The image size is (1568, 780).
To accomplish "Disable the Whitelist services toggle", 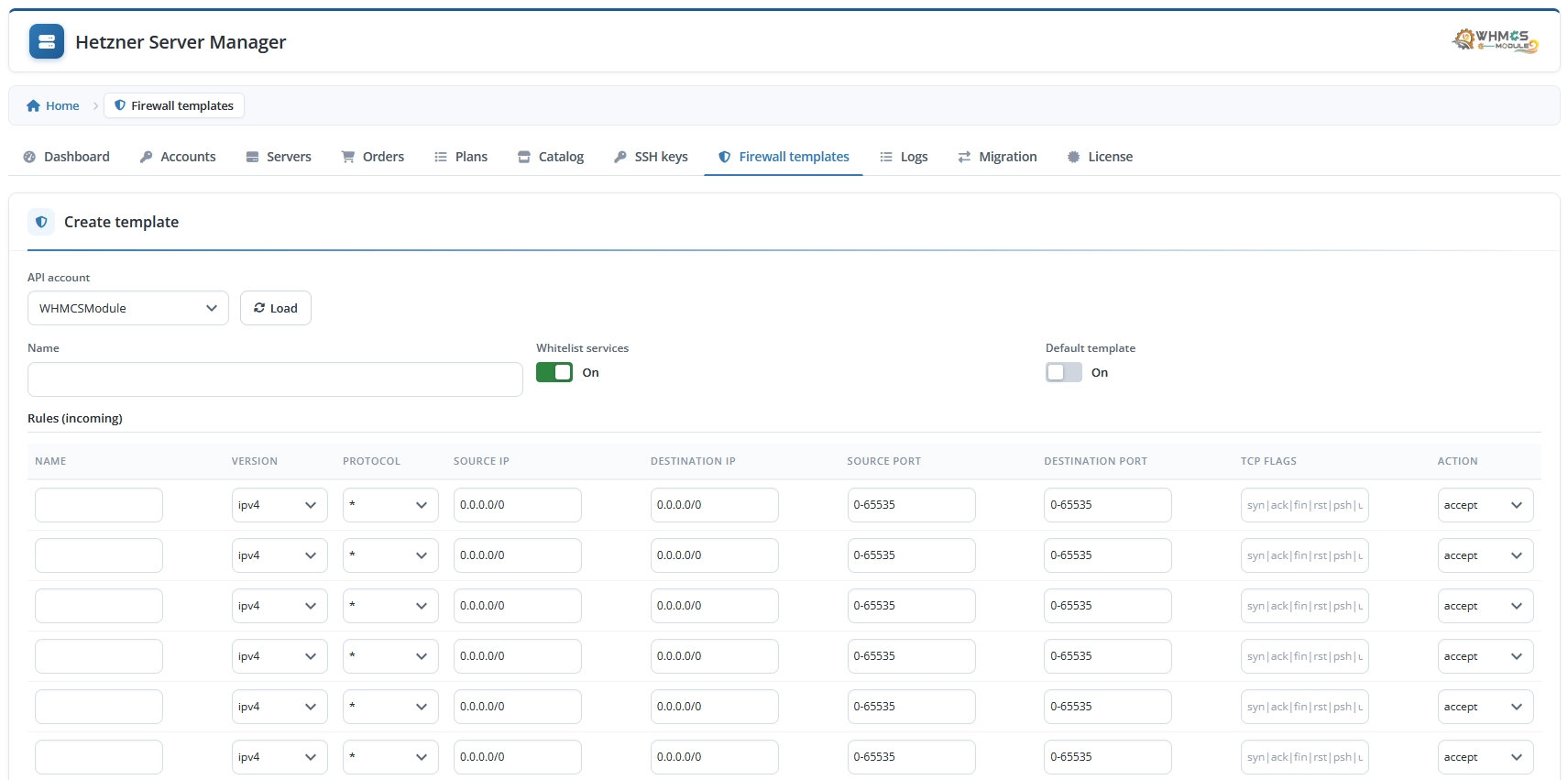I will [x=554, y=372].
